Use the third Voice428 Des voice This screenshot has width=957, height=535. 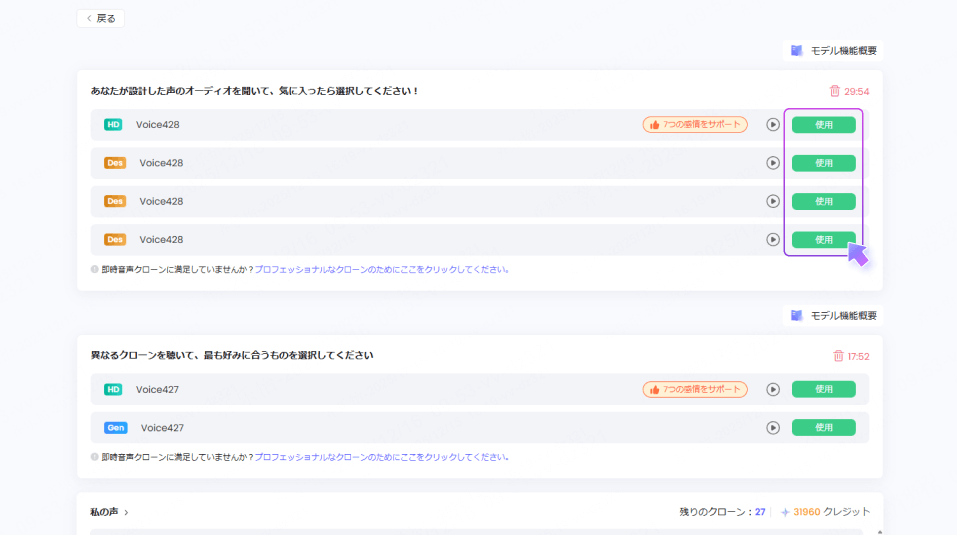[x=823, y=240]
